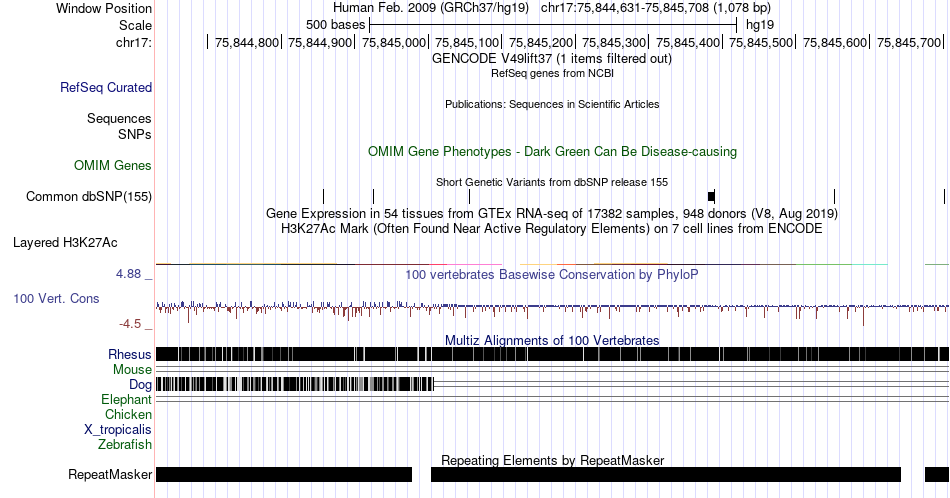Screen dimensions: 950x498
Task: Click the leftmost large RepeatMasker block
Action: (x=284, y=474)
